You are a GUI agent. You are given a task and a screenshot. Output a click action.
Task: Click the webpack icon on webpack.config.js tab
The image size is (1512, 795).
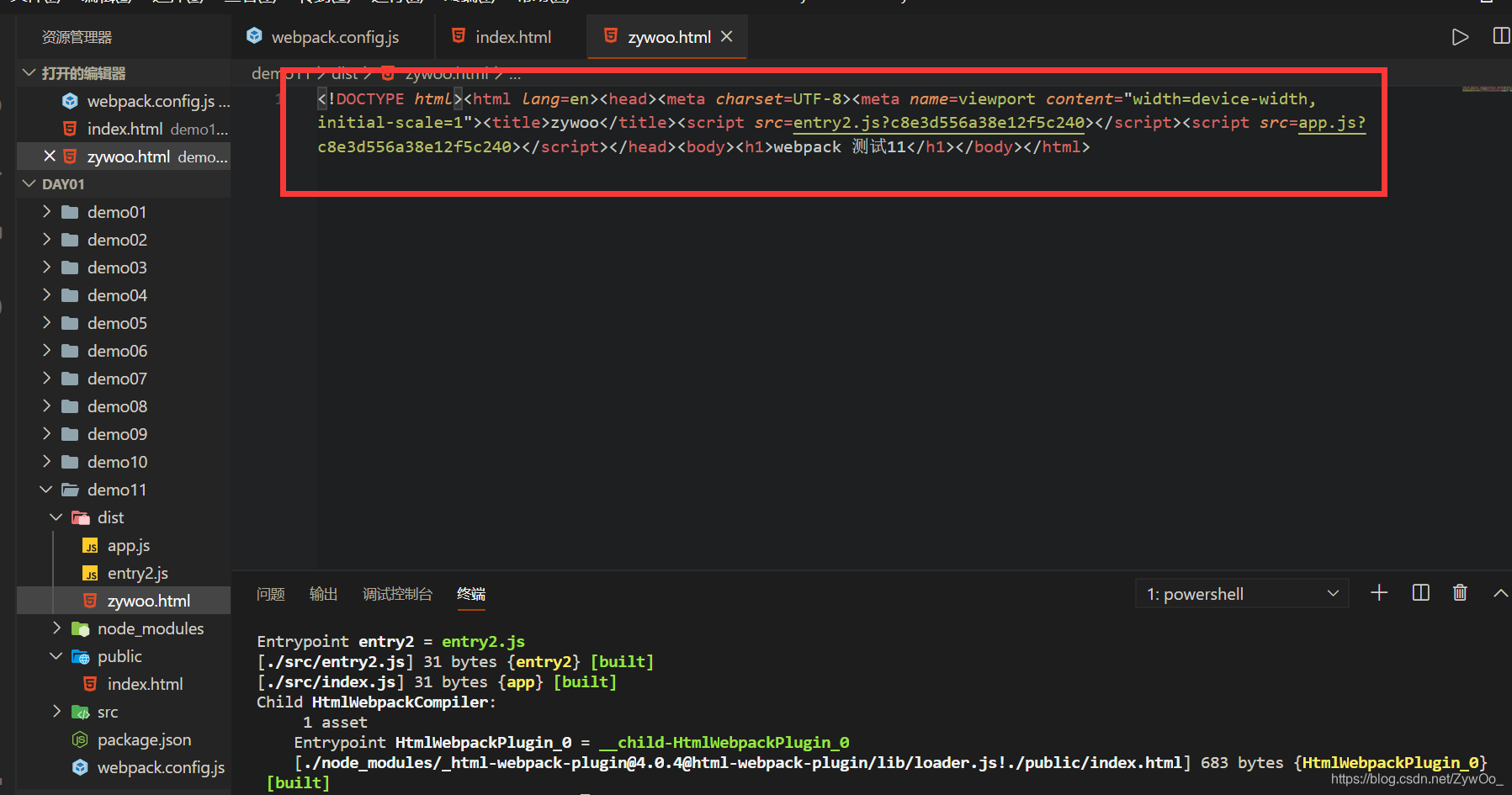[x=254, y=36]
